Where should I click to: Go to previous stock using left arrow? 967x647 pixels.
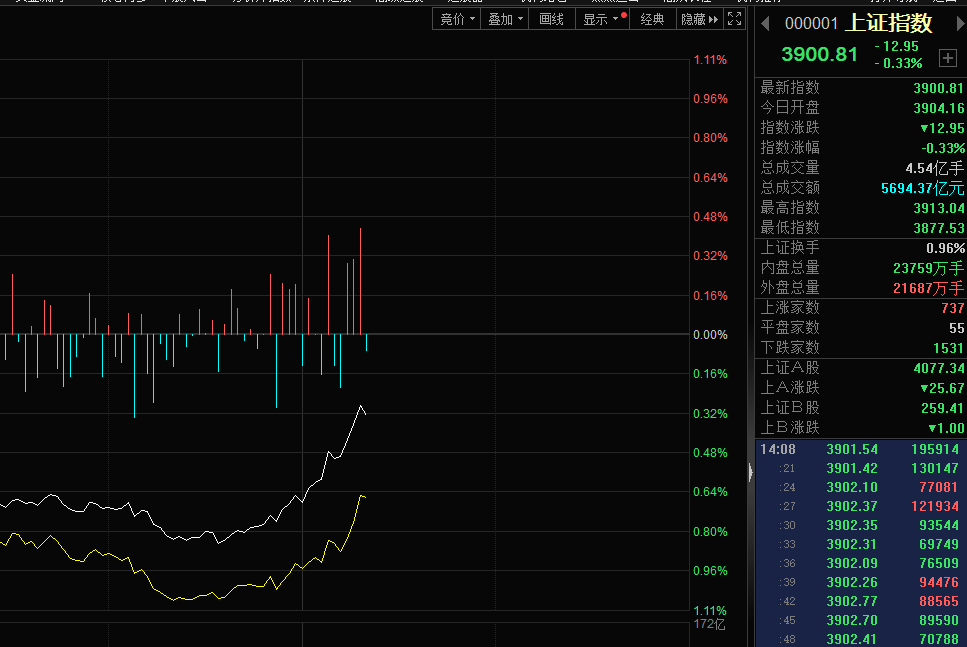tap(765, 23)
